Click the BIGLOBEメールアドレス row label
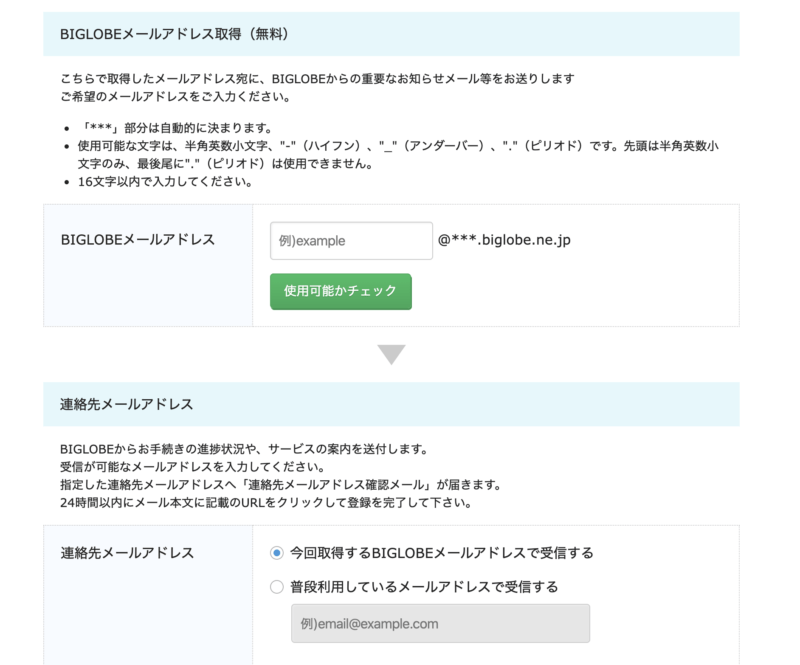The width and height of the screenshot is (800, 665). click(x=138, y=241)
